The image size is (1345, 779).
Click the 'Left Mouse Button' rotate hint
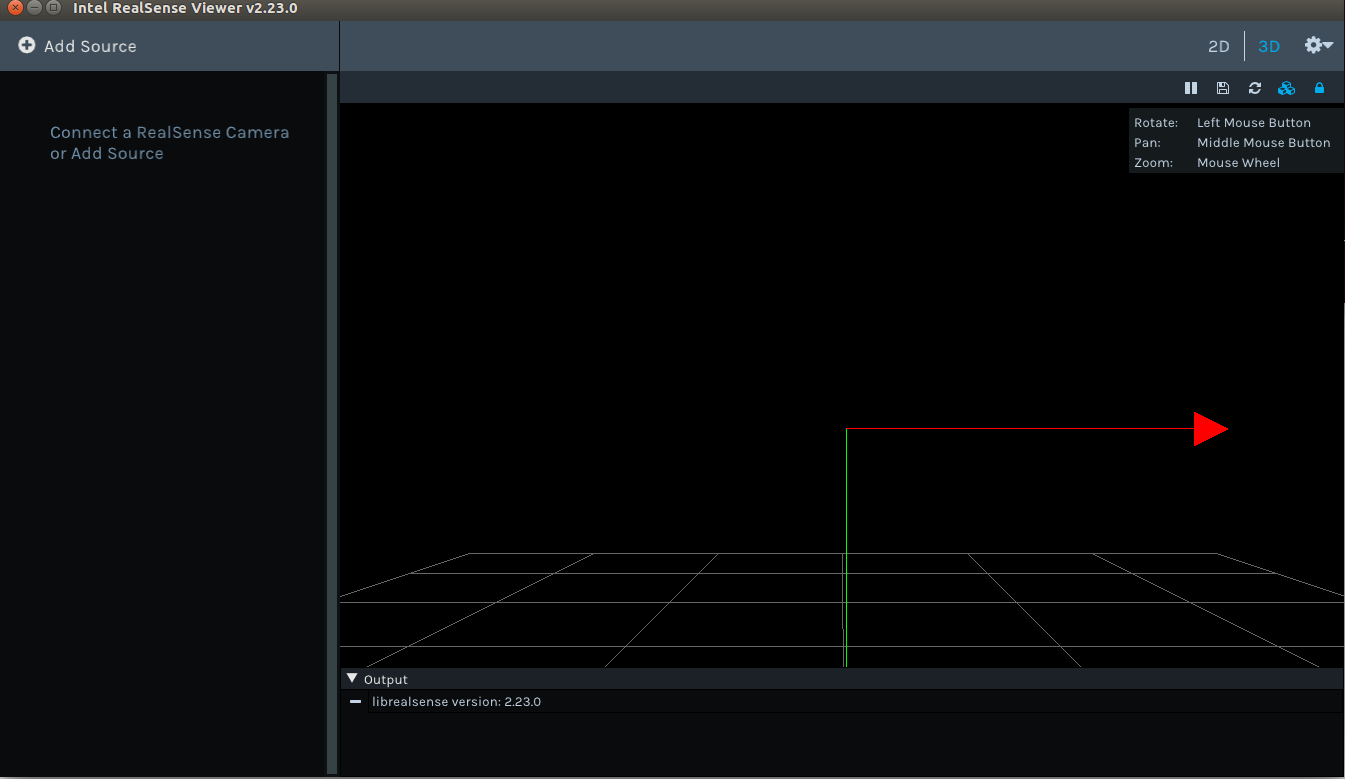(1254, 123)
